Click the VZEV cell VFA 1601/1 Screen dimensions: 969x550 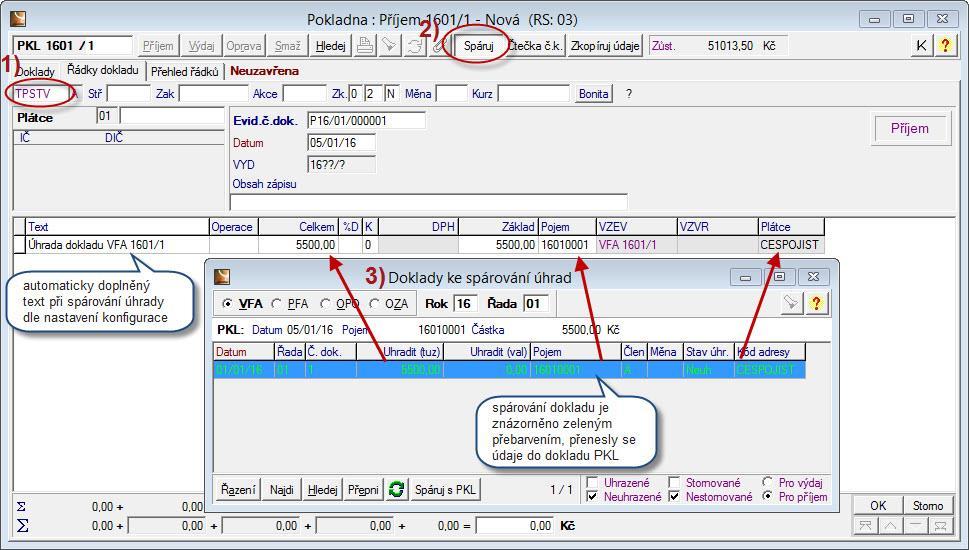pos(637,245)
